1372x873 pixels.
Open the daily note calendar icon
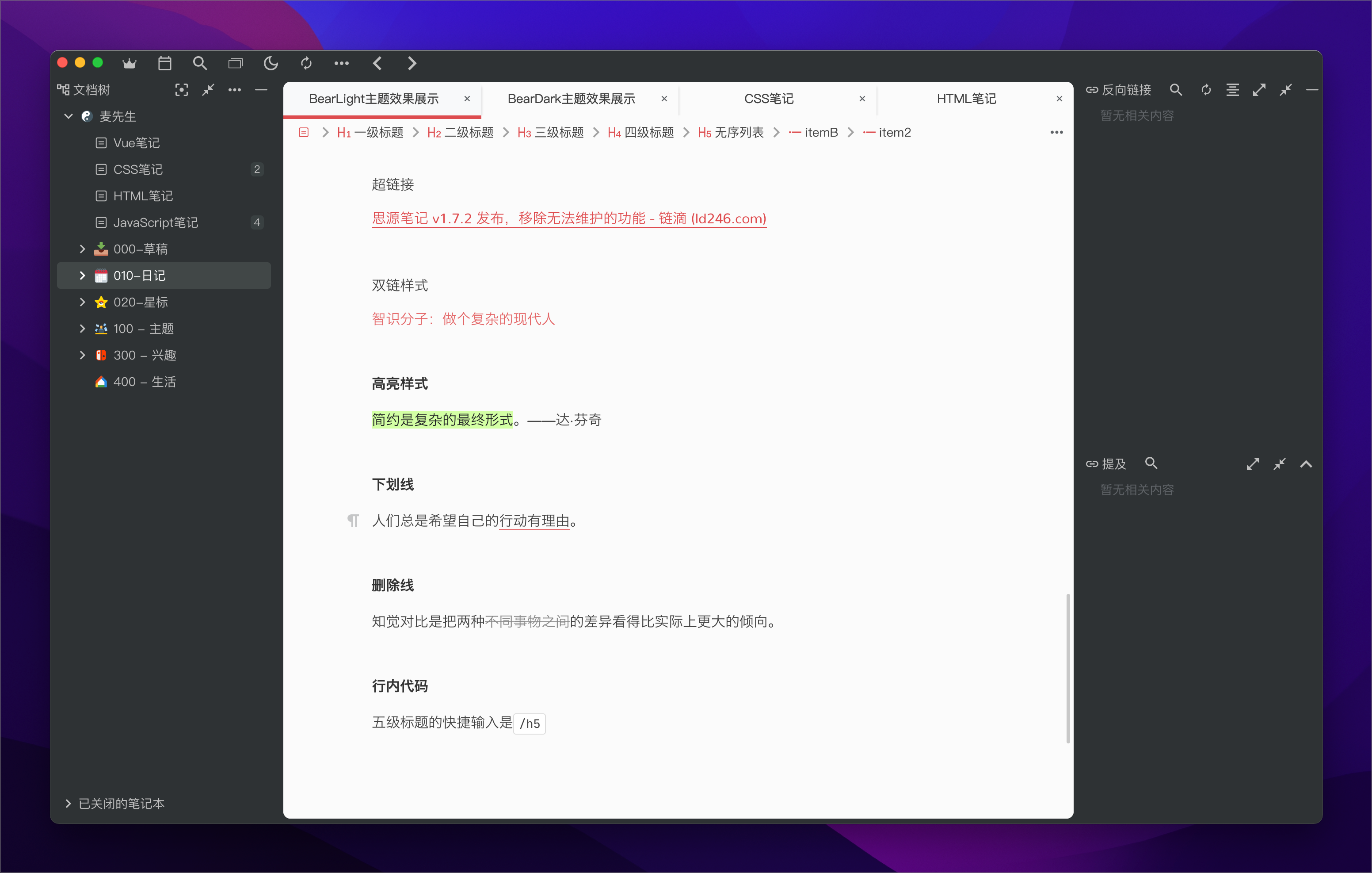pos(165,63)
